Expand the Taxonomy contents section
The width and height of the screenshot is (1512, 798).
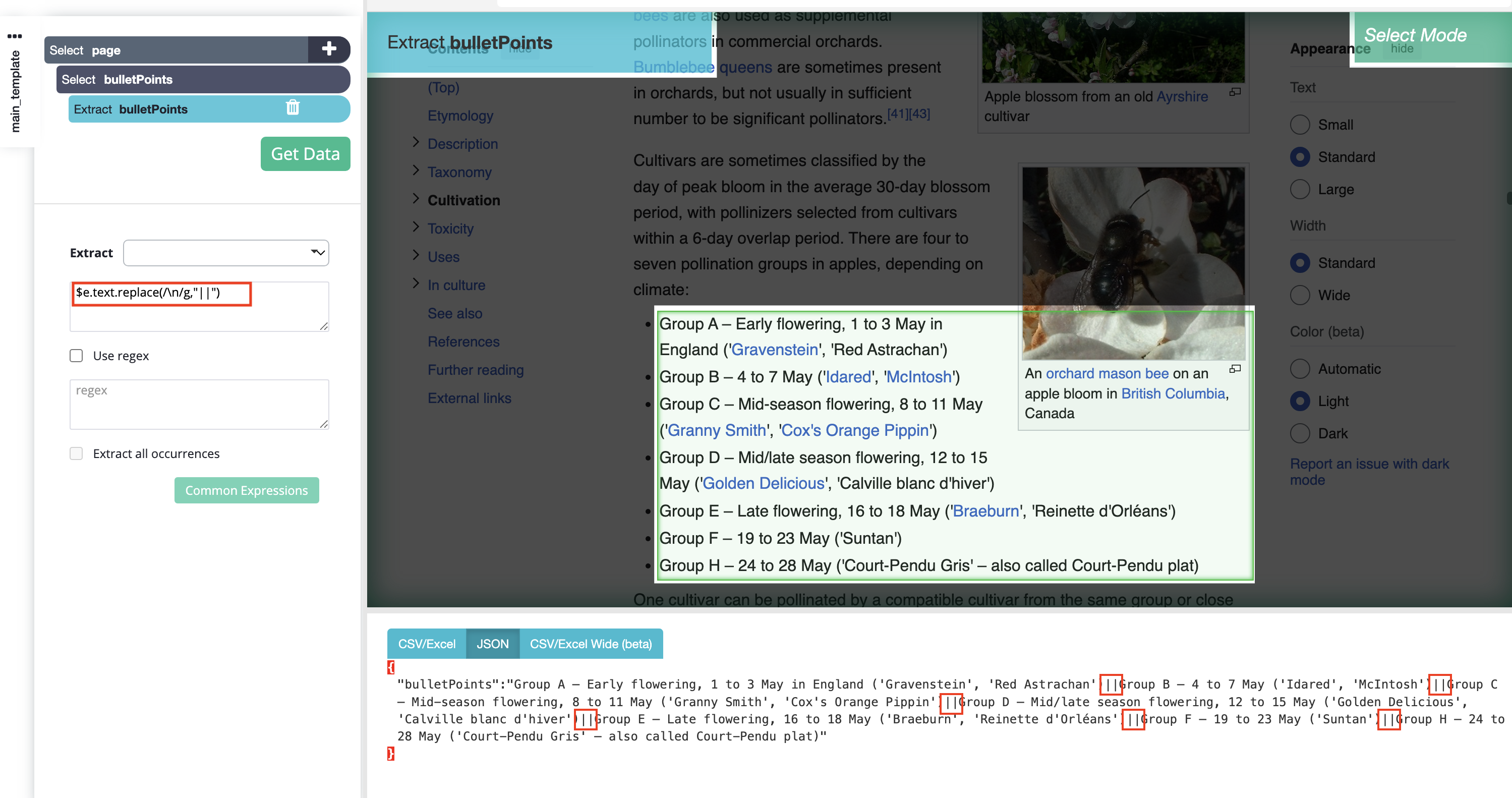coord(416,171)
